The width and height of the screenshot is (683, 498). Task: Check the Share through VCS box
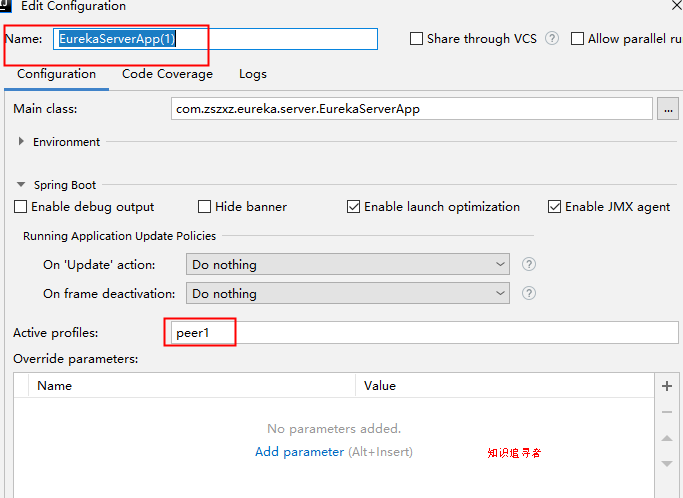(417, 39)
